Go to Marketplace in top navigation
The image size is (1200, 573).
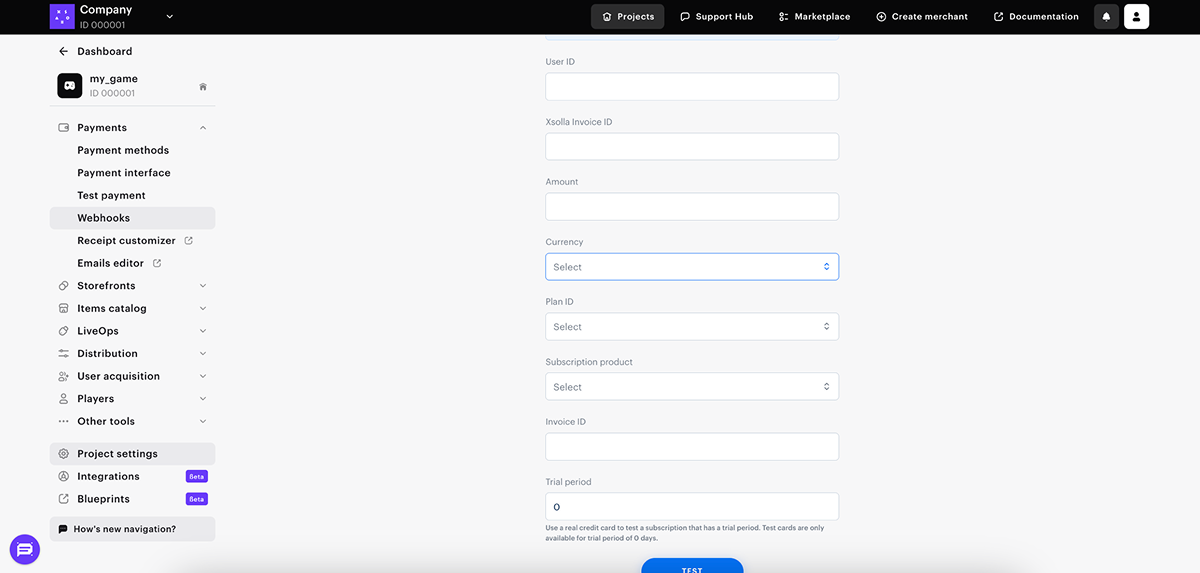click(x=814, y=17)
